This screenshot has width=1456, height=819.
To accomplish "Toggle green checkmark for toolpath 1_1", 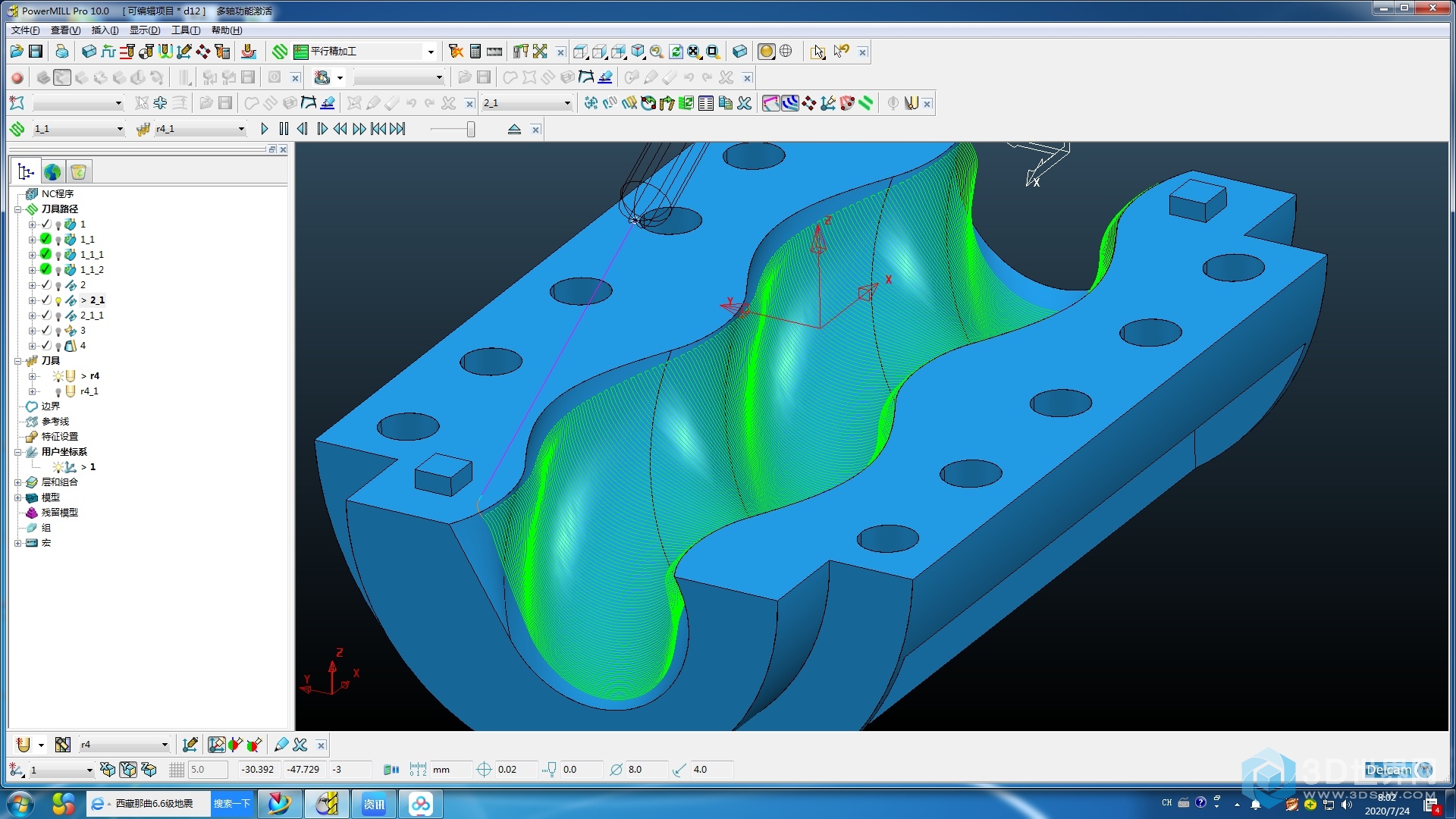I will (x=45, y=239).
